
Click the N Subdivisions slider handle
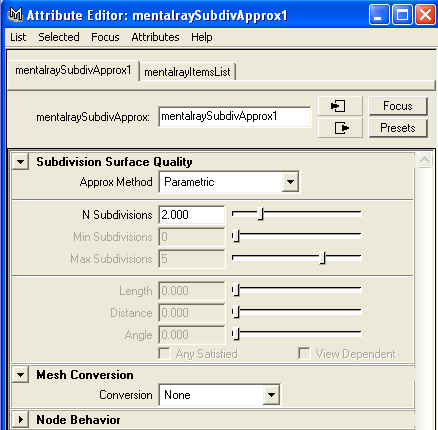(x=261, y=214)
